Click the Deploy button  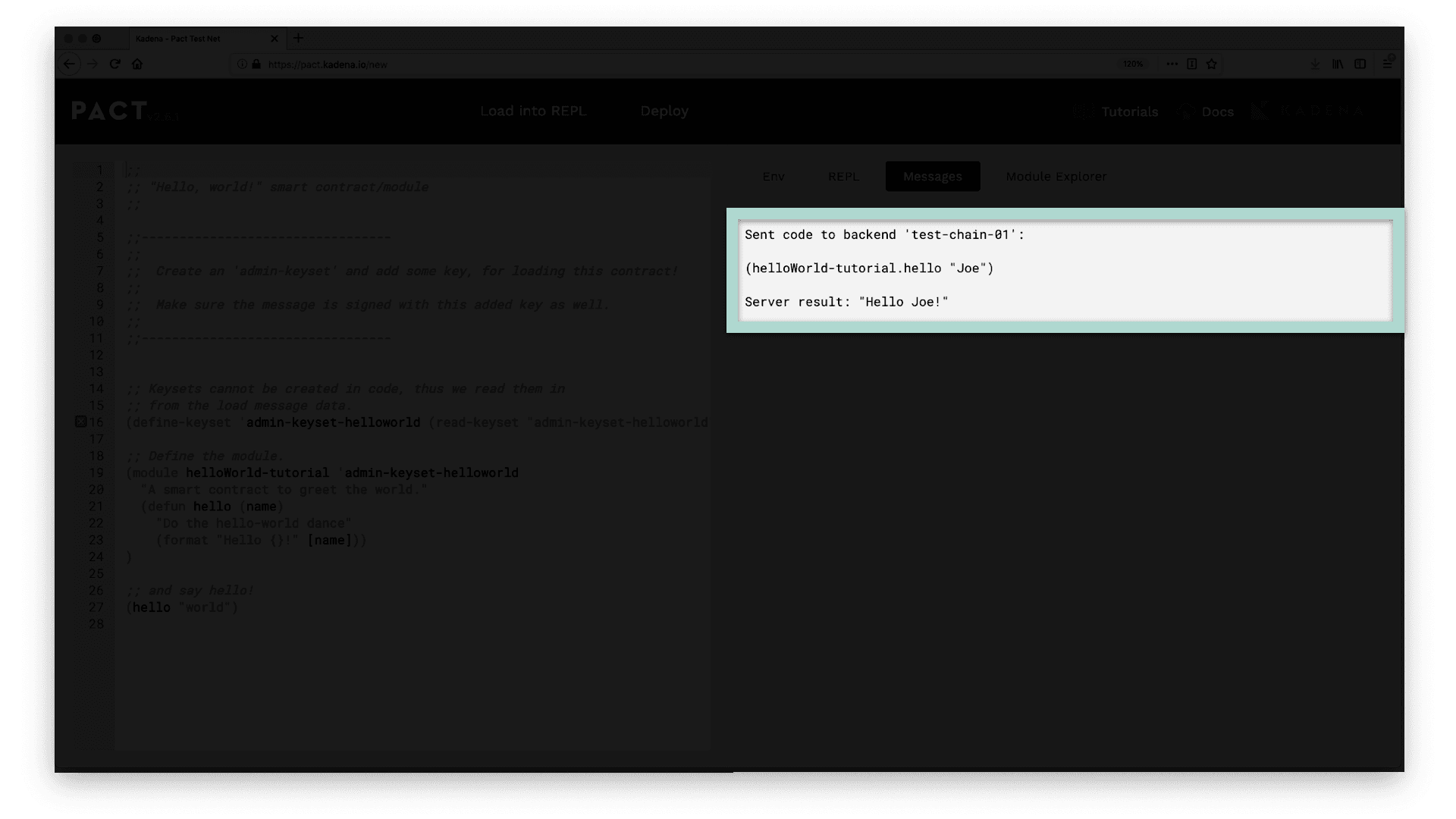pos(664,111)
